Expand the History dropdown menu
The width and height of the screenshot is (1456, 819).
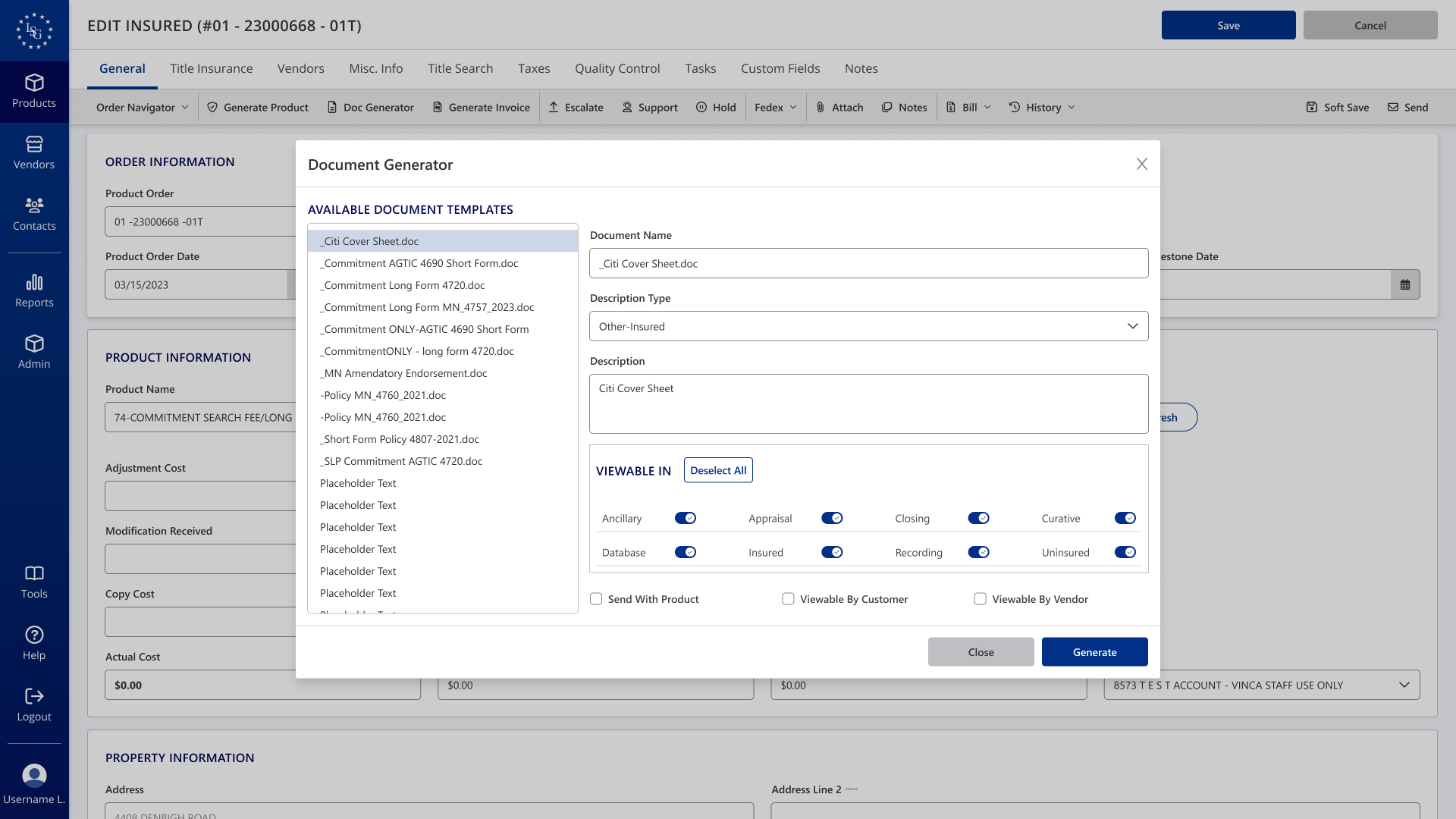[1042, 107]
